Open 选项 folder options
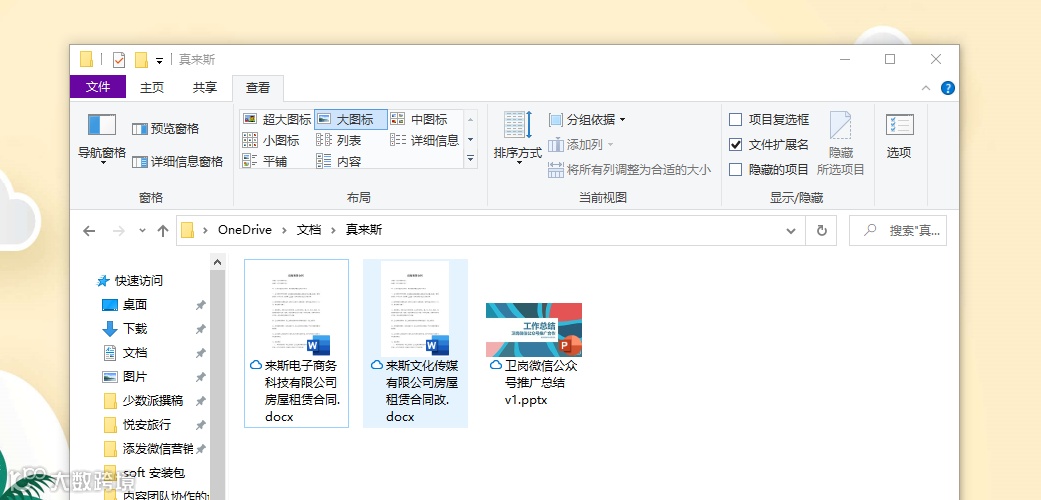1041x500 pixels. coord(899,137)
